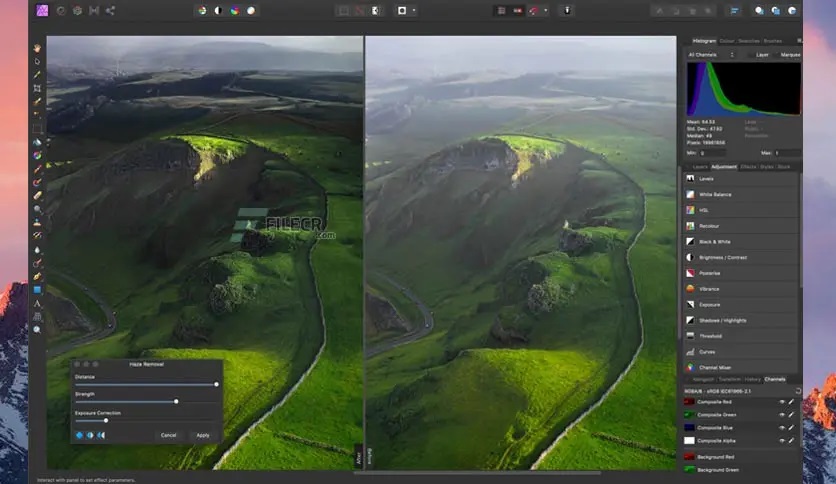The height and width of the screenshot is (484, 836).
Task: Select the Selection Brush tool
Action: click(37, 102)
